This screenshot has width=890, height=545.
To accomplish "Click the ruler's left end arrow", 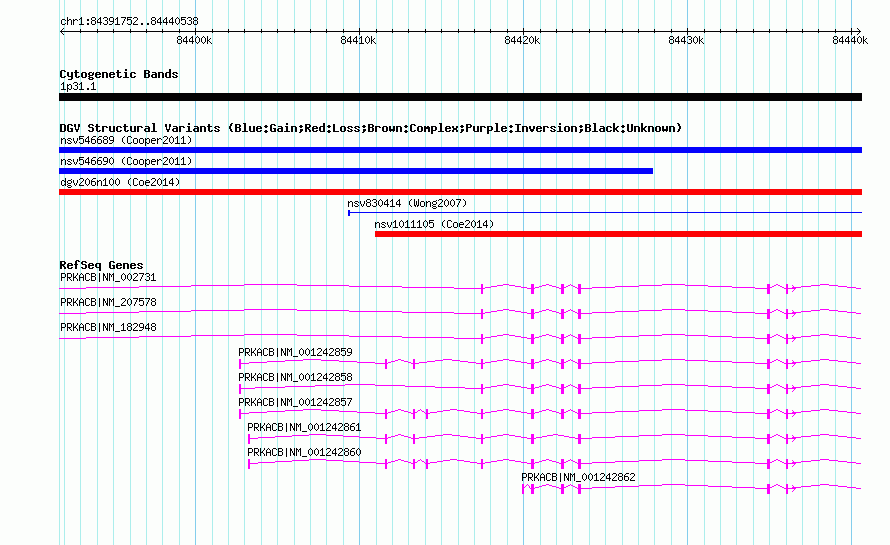I will pyautogui.click(x=62, y=31).
